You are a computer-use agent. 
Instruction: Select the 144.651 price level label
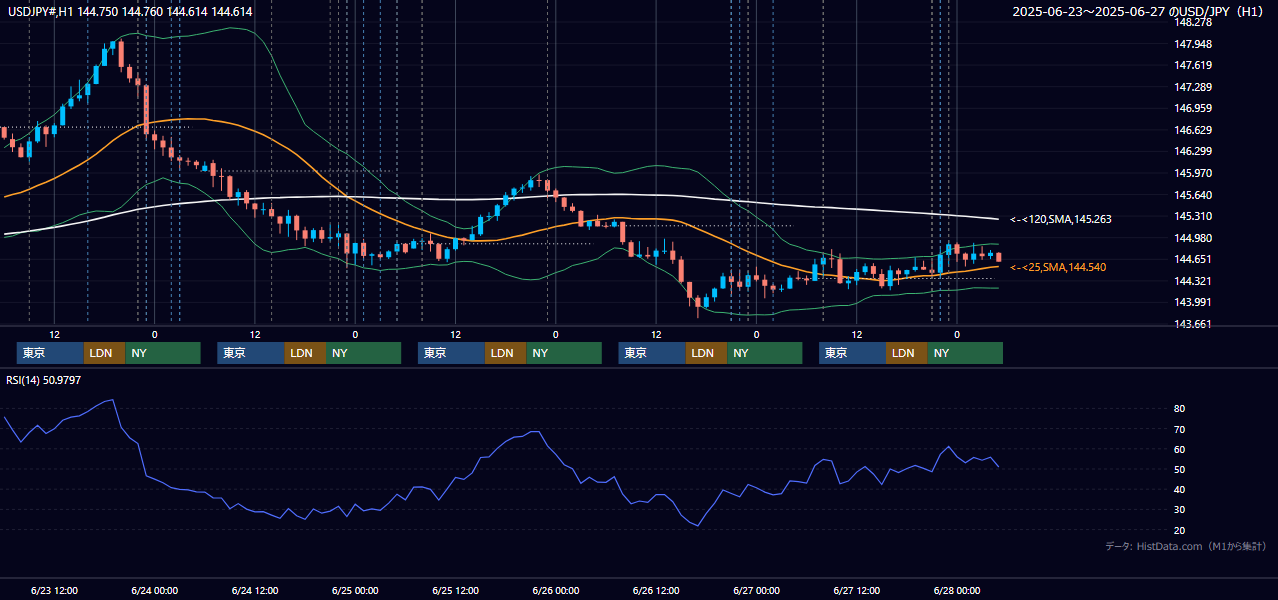(x=1191, y=259)
